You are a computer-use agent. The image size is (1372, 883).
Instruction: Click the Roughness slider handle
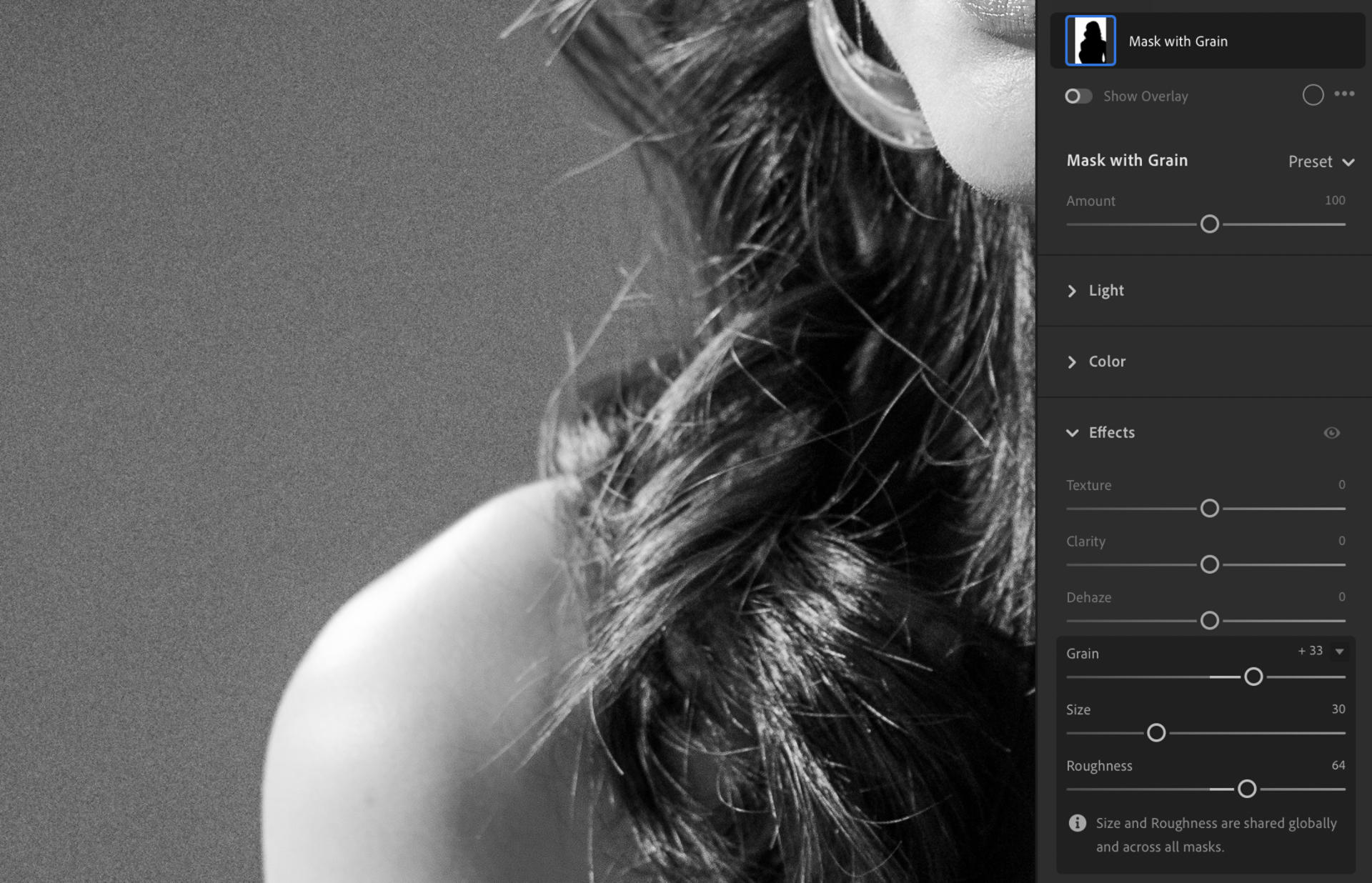coord(1246,789)
